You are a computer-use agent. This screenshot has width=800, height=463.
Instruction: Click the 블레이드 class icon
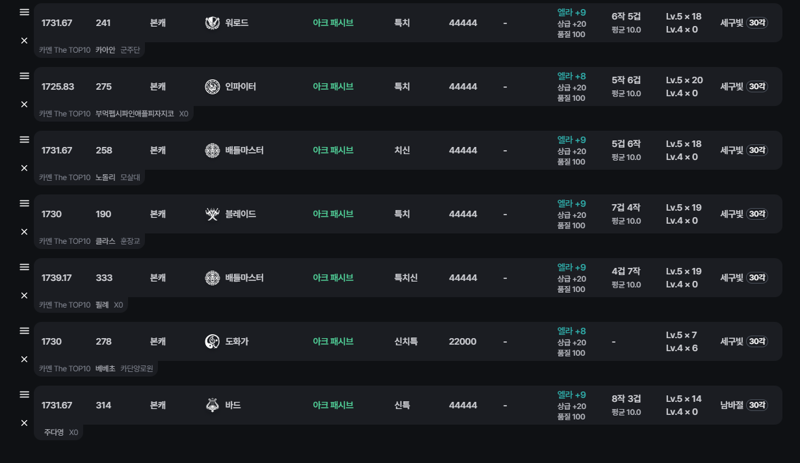click(212, 214)
